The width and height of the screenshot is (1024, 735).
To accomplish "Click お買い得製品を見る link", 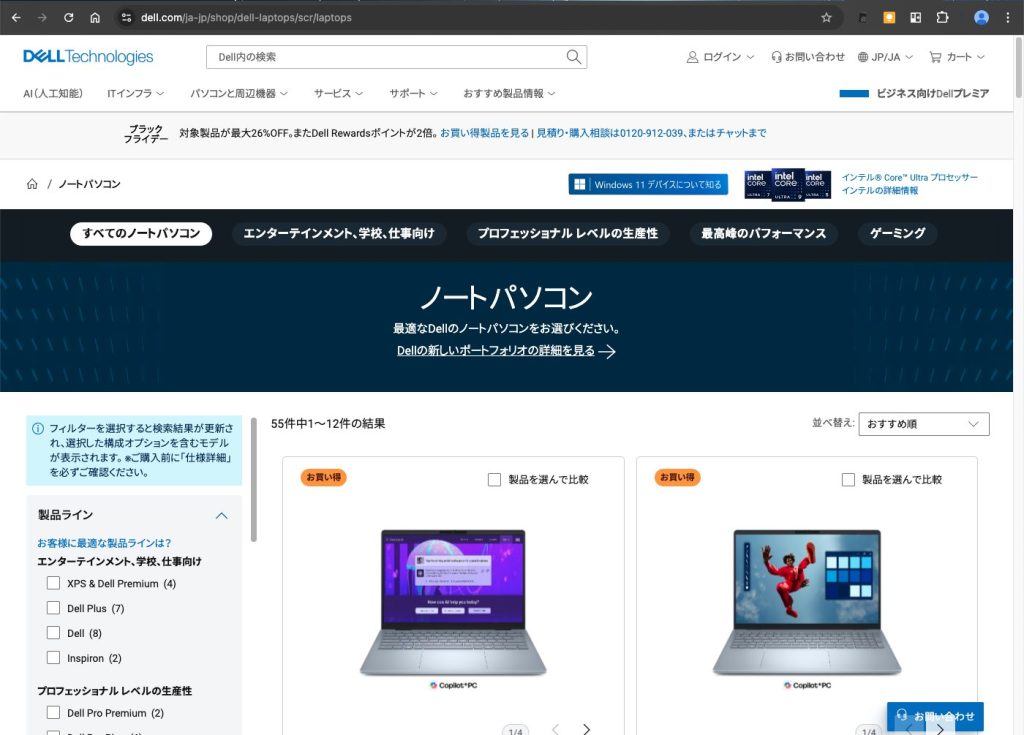I will pos(485,133).
